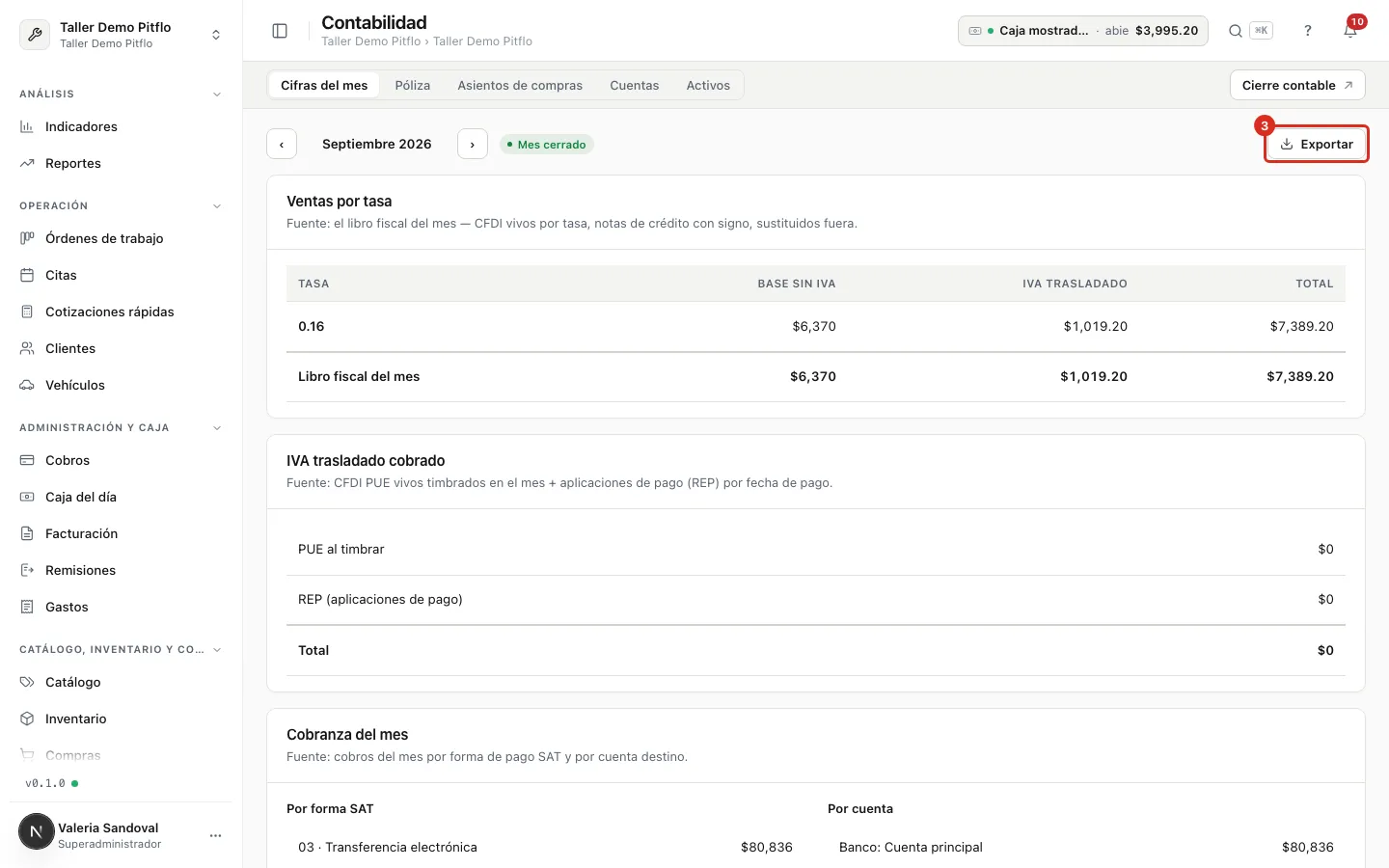1389x868 pixels.
Task: Click the Mes cerrado status badge
Action: 547,145
